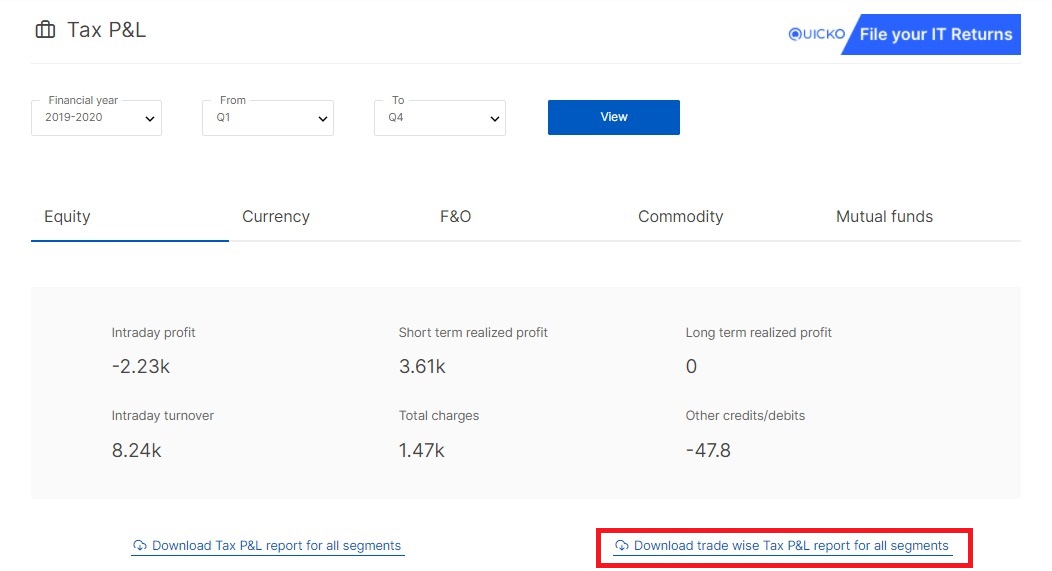The image size is (1052, 571).
Task: Switch to the Currency tab
Action: pyautogui.click(x=276, y=217)
